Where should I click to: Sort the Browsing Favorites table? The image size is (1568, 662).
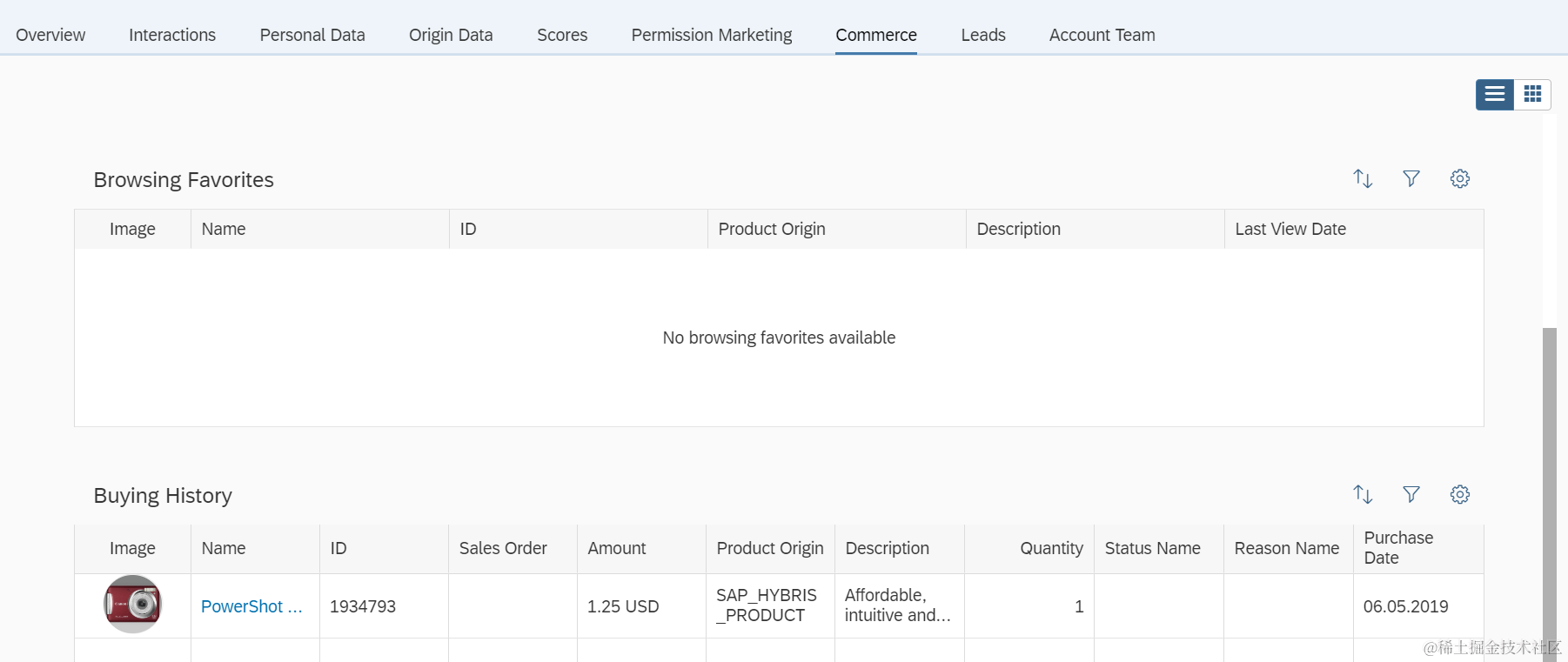point(1363,178)
